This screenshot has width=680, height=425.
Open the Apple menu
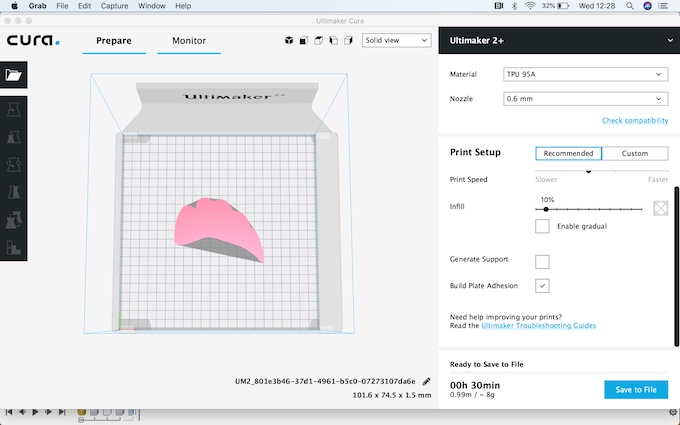pyautogui.click(x=14, y=6)
